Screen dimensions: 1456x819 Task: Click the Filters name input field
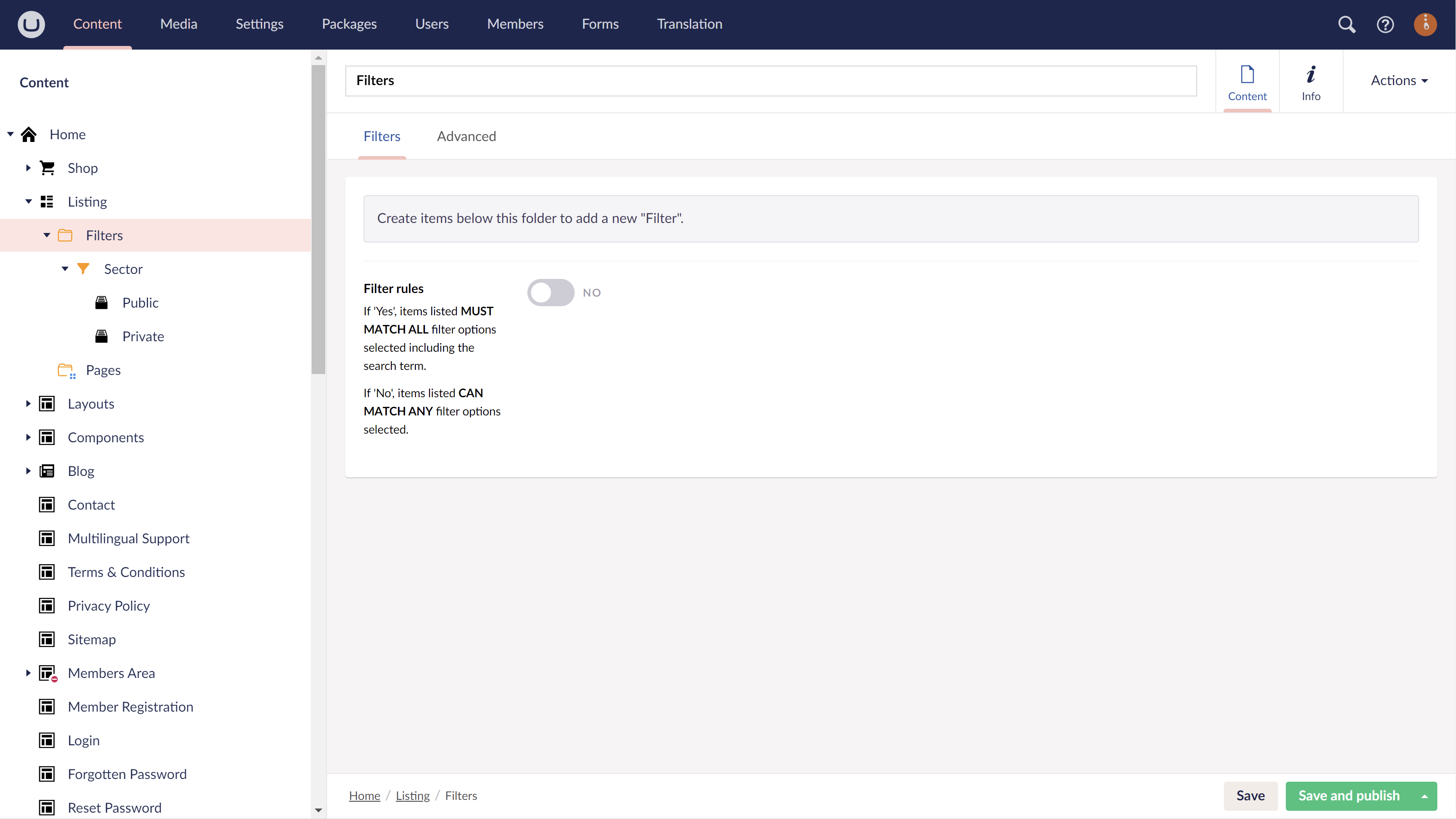[x=770, y=80]
